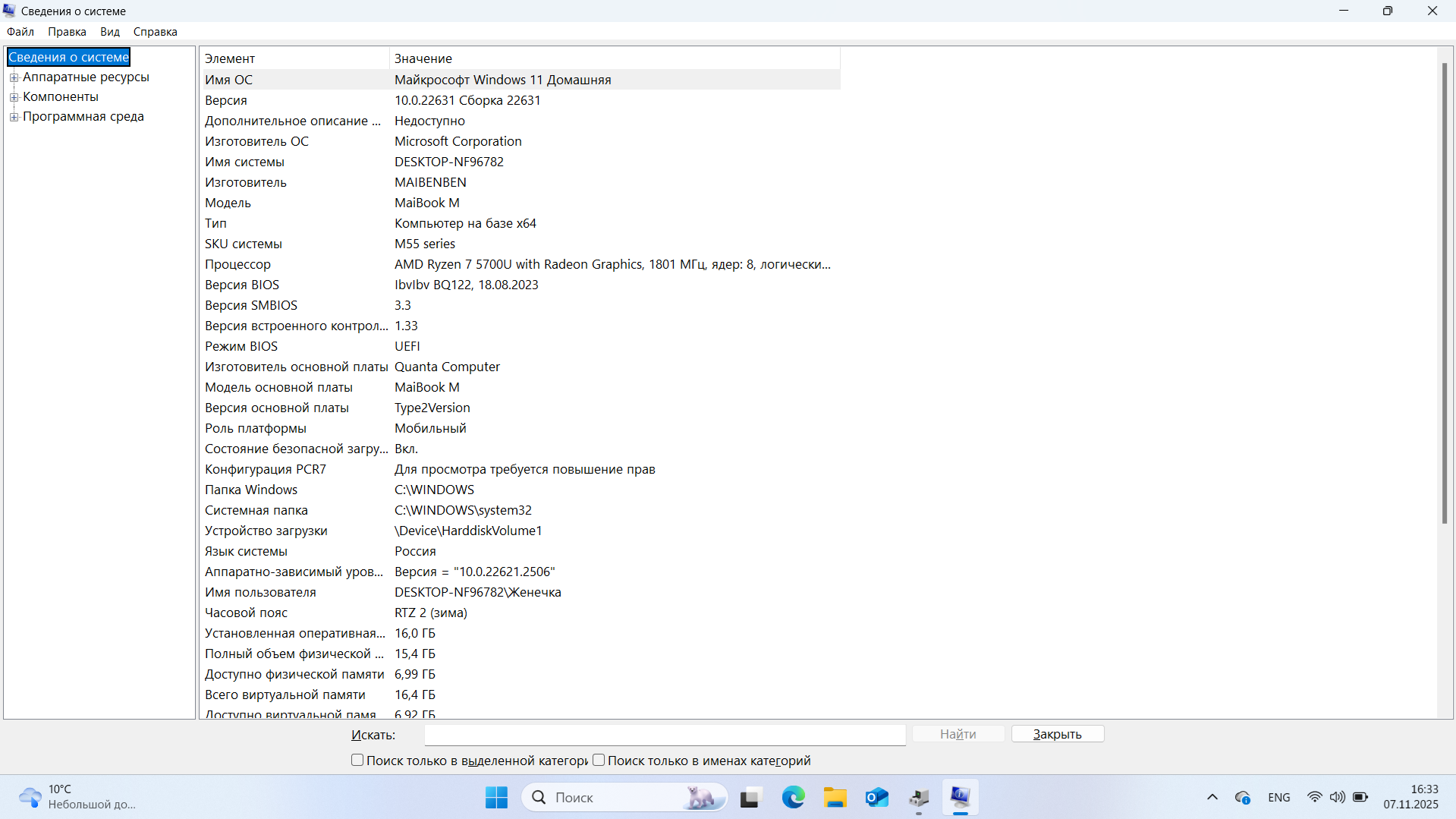Screen dimensions: 1456x819
Task: Open the Windows Start menu
Action: click(496, 797)
